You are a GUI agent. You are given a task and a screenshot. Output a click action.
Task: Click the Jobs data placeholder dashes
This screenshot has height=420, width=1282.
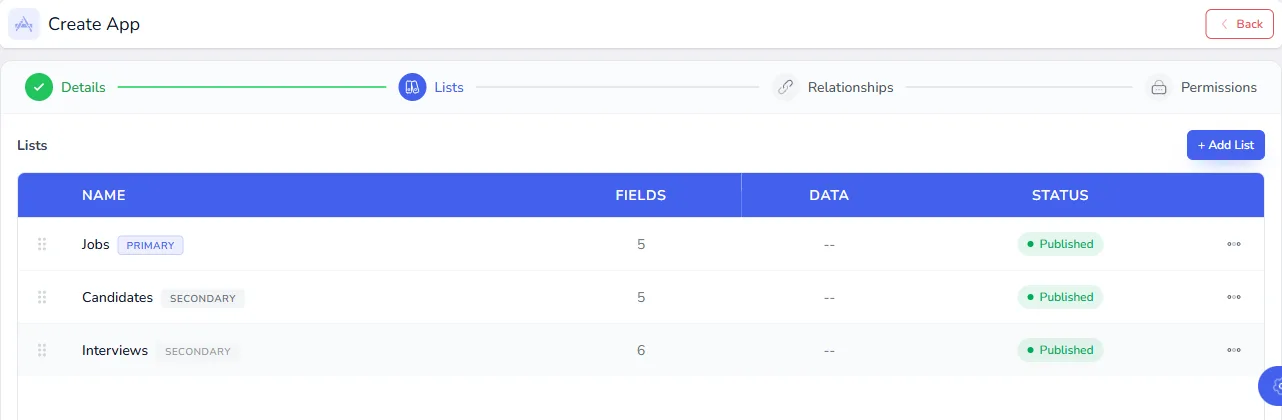pyautogui.click(x=829, y=244)
